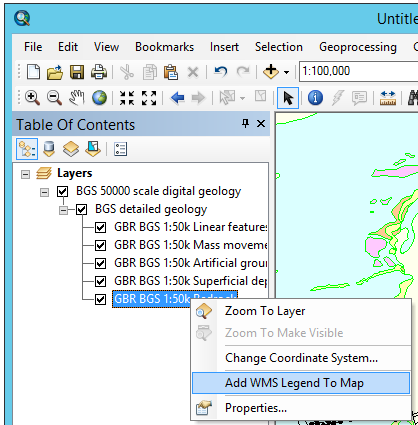Uncheck BGS 50000 scale digital geology

(62, 192)
